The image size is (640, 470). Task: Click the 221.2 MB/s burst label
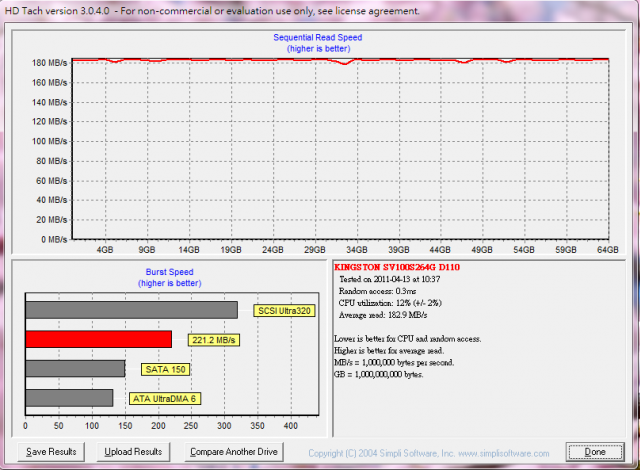pyautogui.click(x=213, y=340)
